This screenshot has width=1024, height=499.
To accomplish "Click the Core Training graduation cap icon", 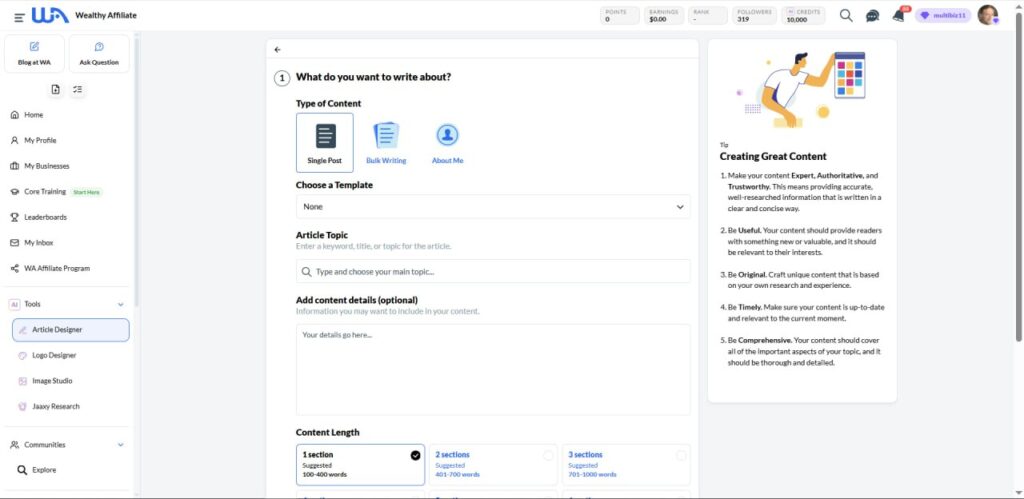I will click(14, 191).
